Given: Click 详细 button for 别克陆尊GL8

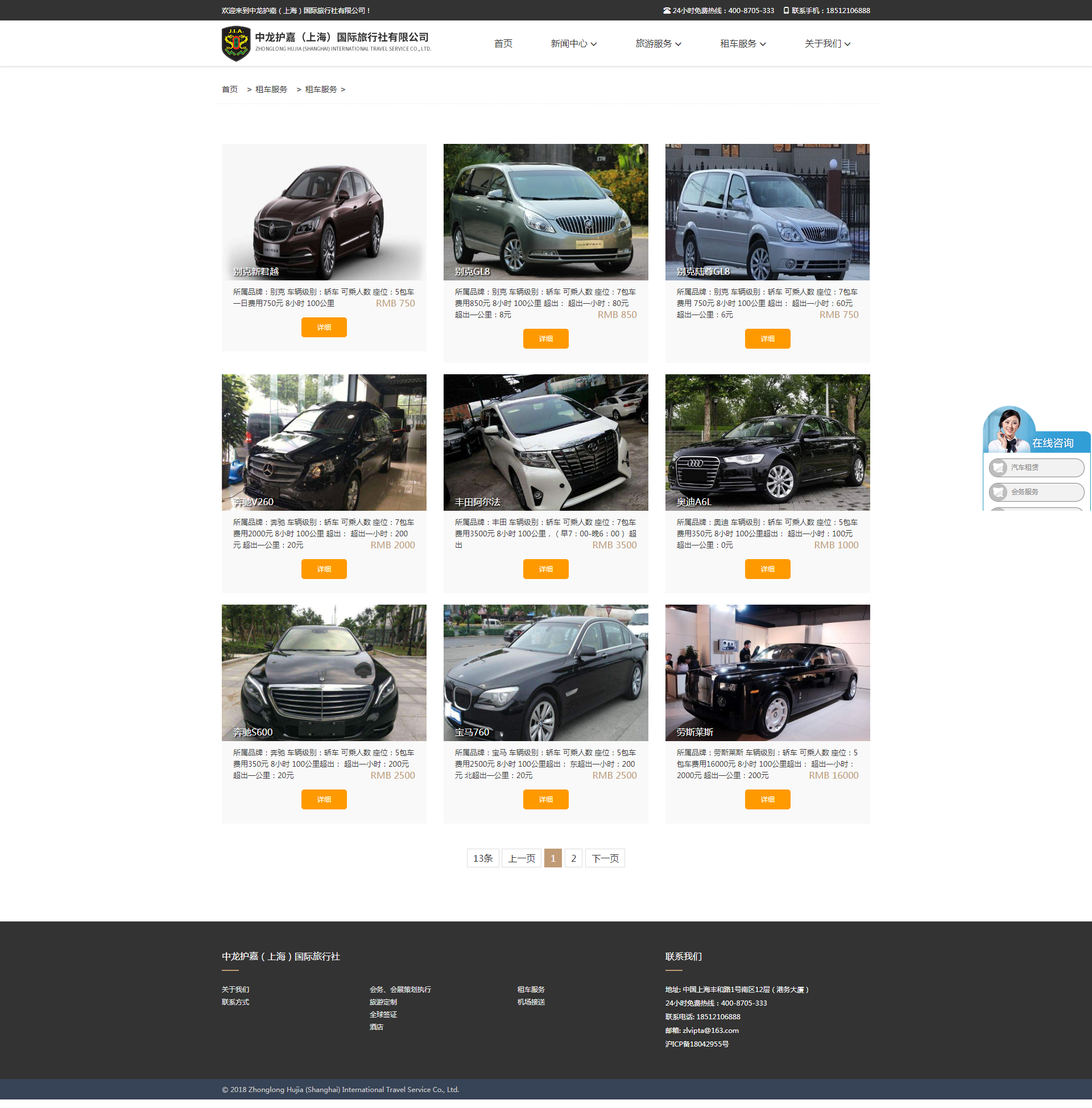Looking at the screenshot, I should [767, 339].
